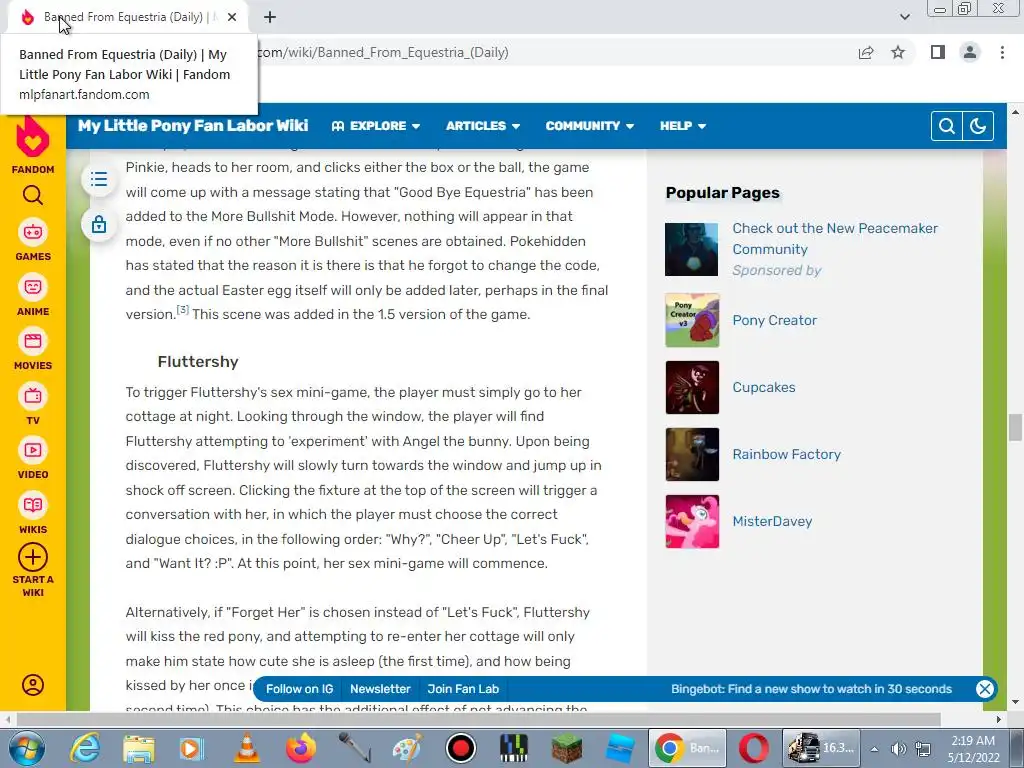The width and height of the screenshot is (1024, 768).
Task: Click the Cupcakes thumbnail image
Action: coord(692,387)
